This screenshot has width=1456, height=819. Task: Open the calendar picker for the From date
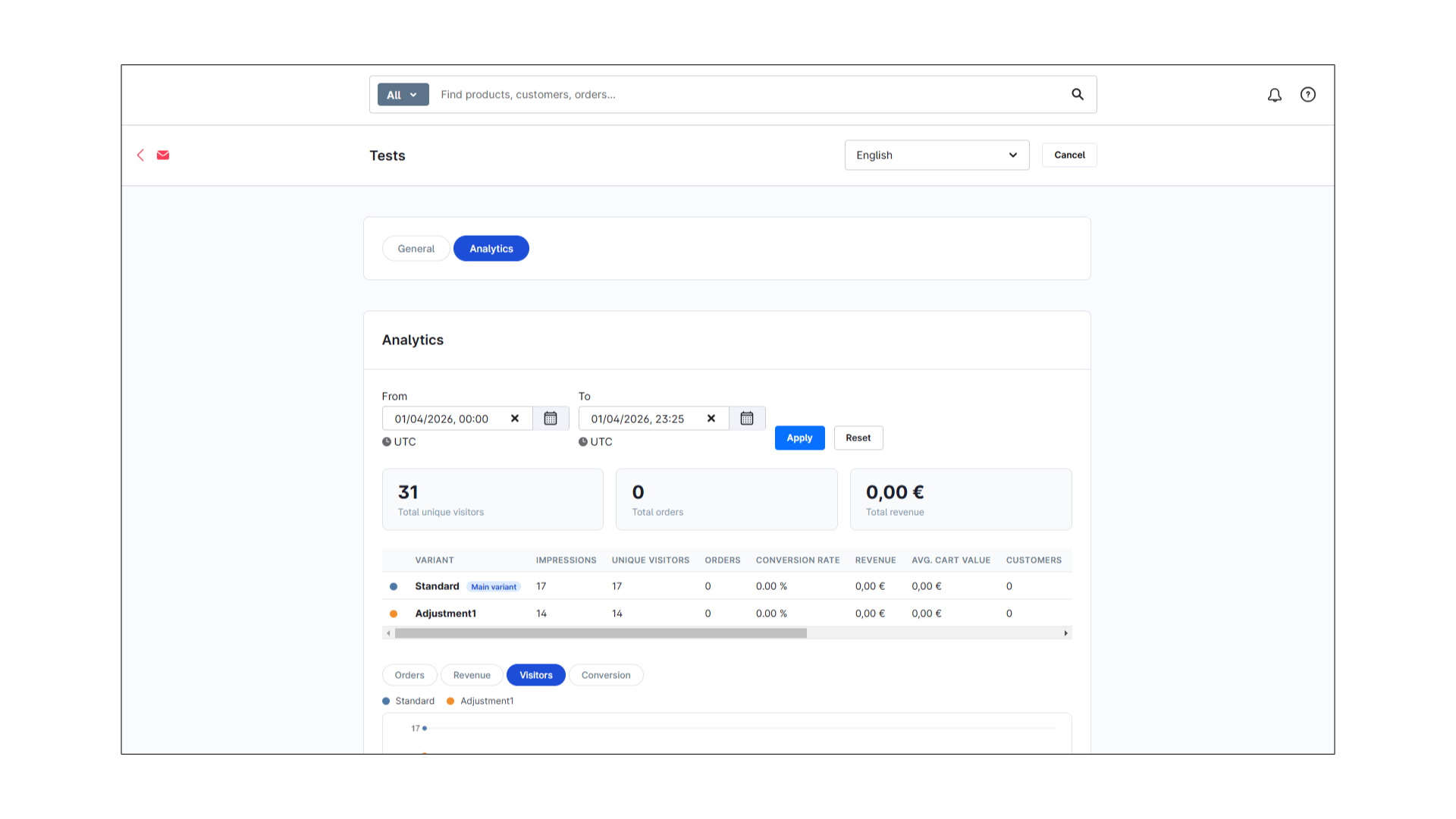tap(551, 418)
